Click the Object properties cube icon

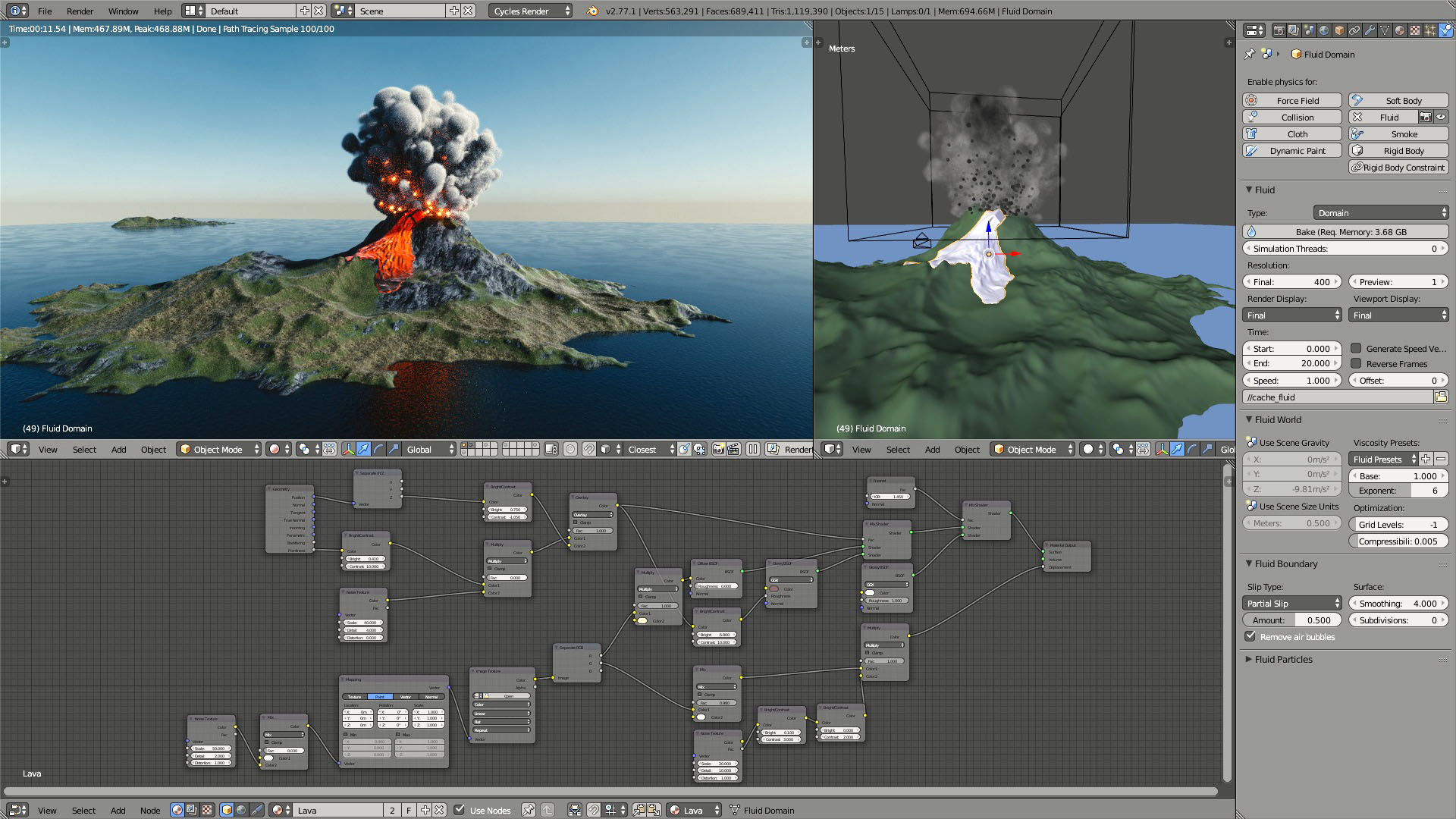point(1339,30)
